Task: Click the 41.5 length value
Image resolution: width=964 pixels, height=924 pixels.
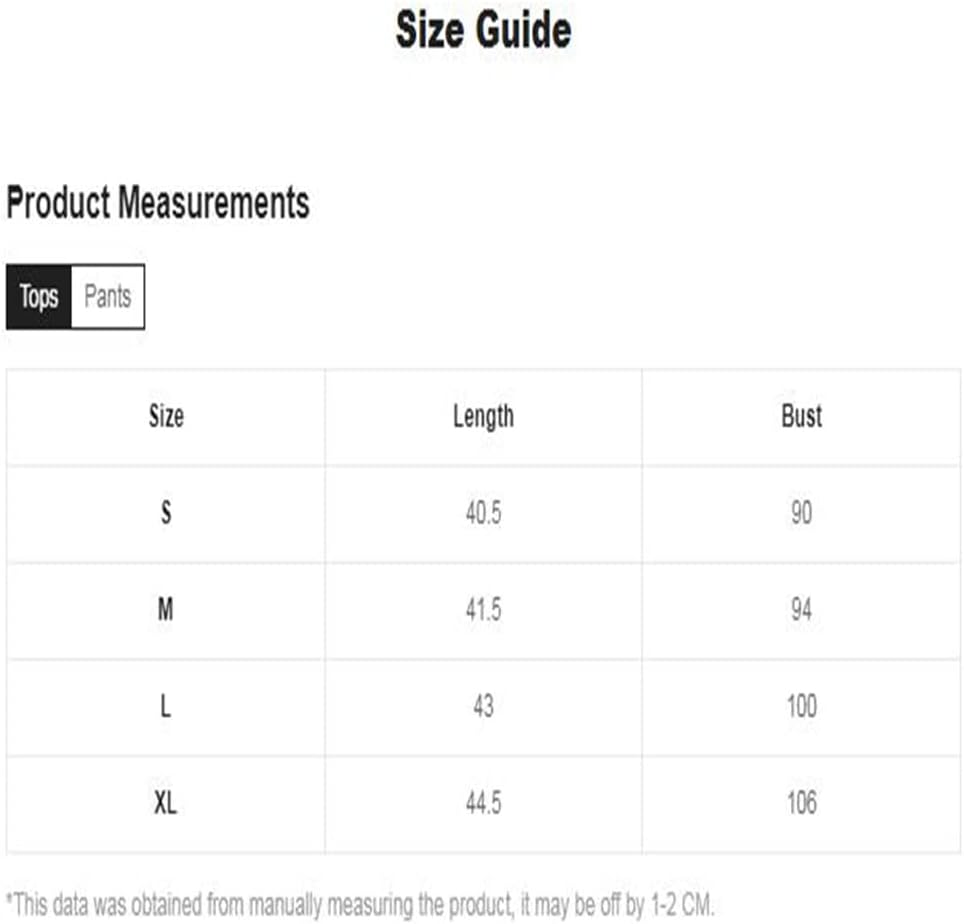Action: coord(483,609)
